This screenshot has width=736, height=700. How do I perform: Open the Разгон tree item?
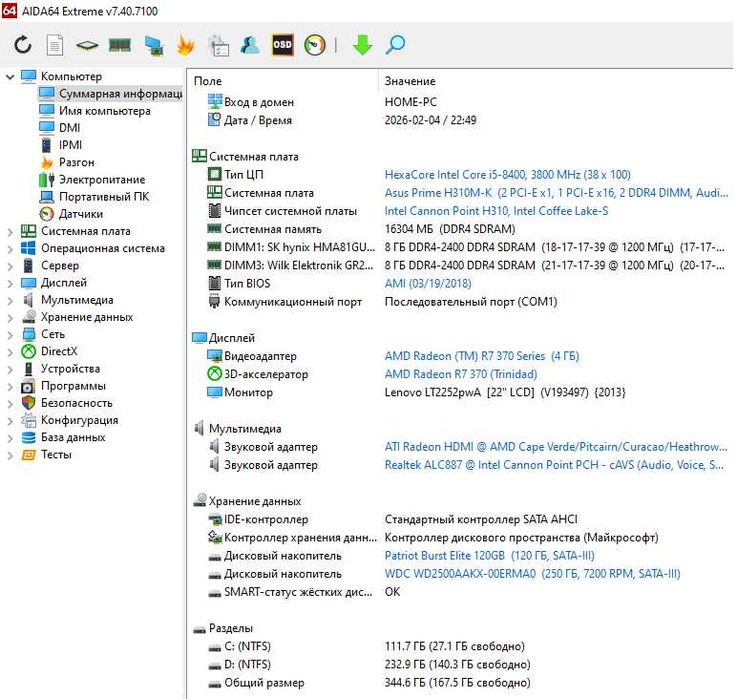(67, 162)
